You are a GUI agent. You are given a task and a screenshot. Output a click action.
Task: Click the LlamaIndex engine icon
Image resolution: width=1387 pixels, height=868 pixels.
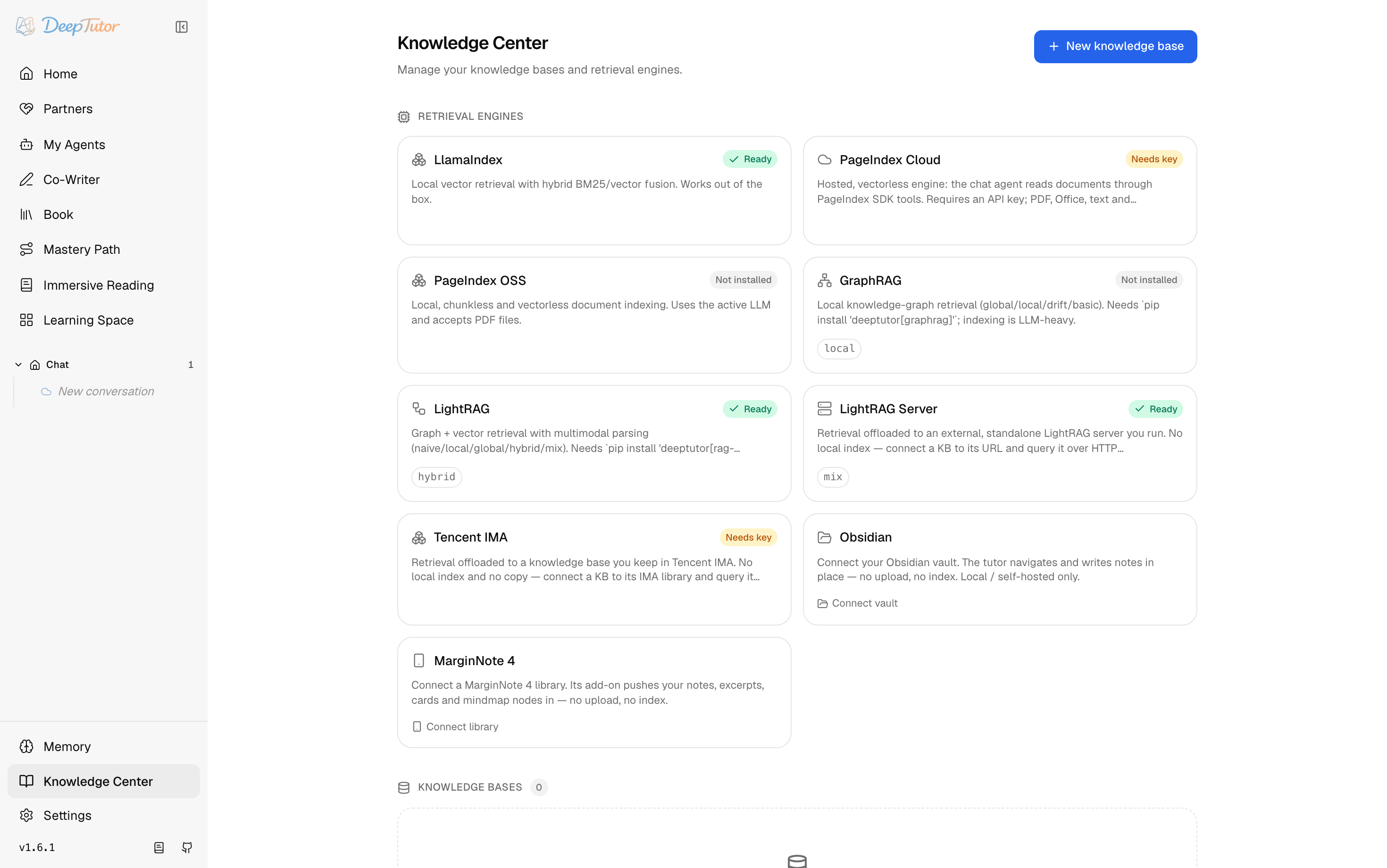pos(419,159)
